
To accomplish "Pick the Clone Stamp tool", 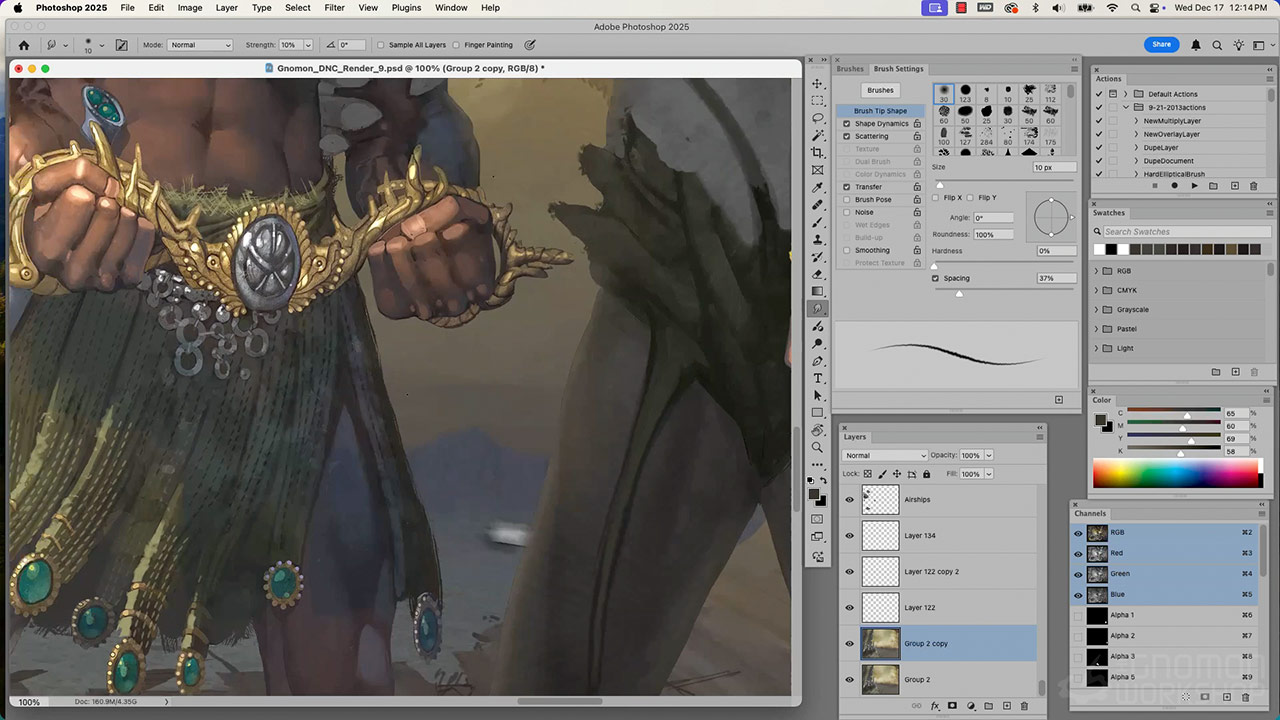I will tap(818, 240).
